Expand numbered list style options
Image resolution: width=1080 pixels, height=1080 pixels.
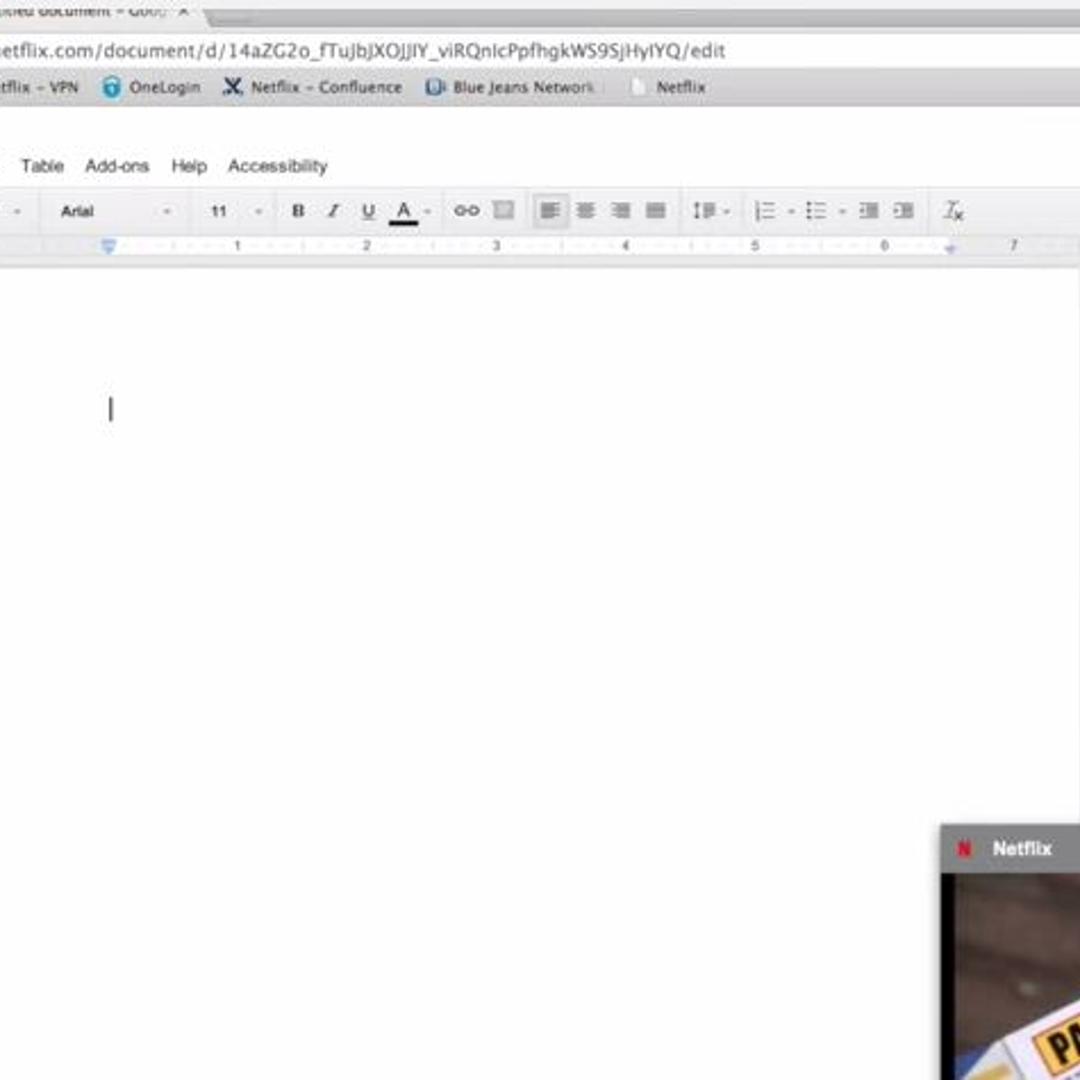[x=791, y=212]
